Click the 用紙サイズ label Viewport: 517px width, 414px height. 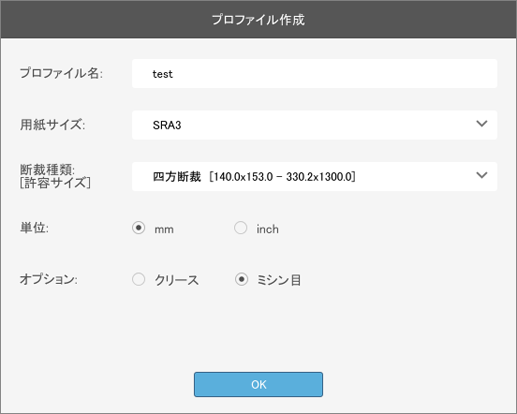53,125
